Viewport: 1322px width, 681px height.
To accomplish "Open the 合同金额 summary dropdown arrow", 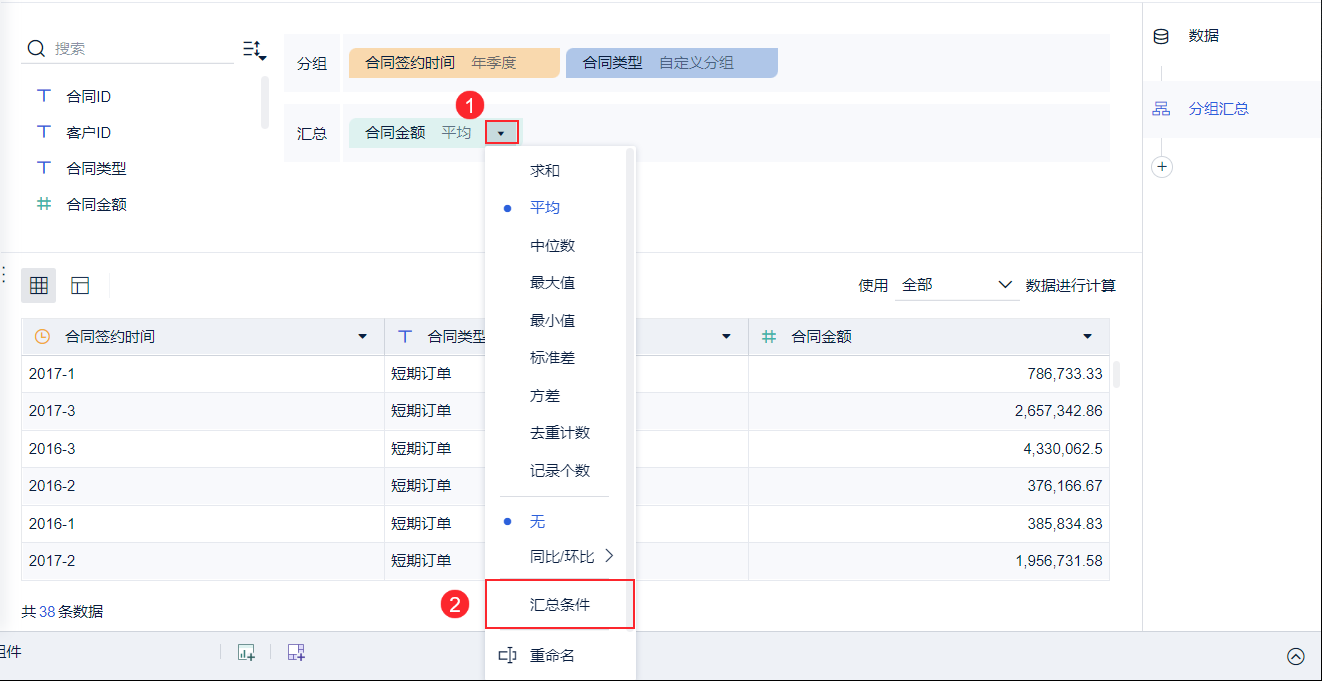I will click(500, 132).
